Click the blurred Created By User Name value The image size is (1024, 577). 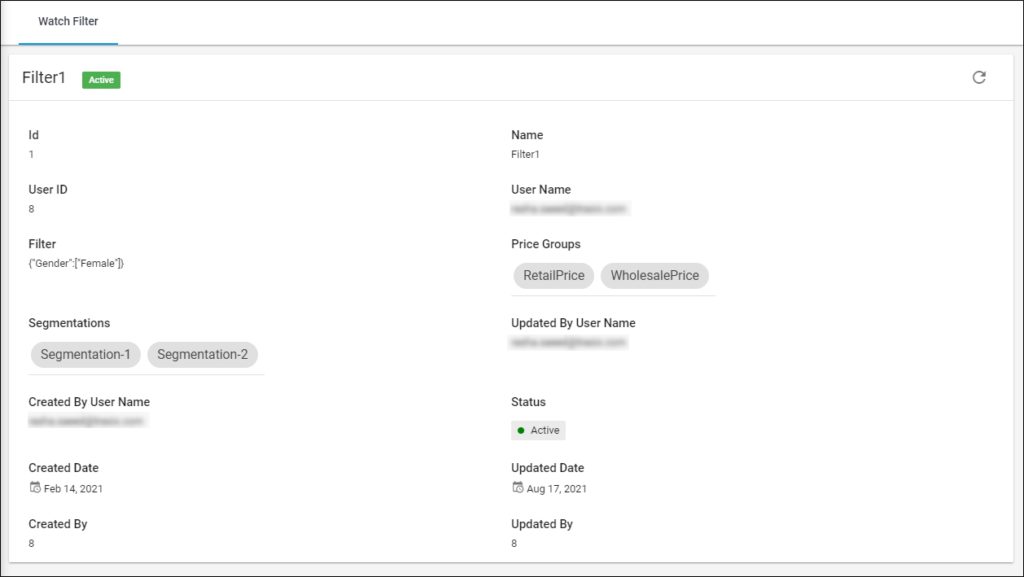[86, 422]
